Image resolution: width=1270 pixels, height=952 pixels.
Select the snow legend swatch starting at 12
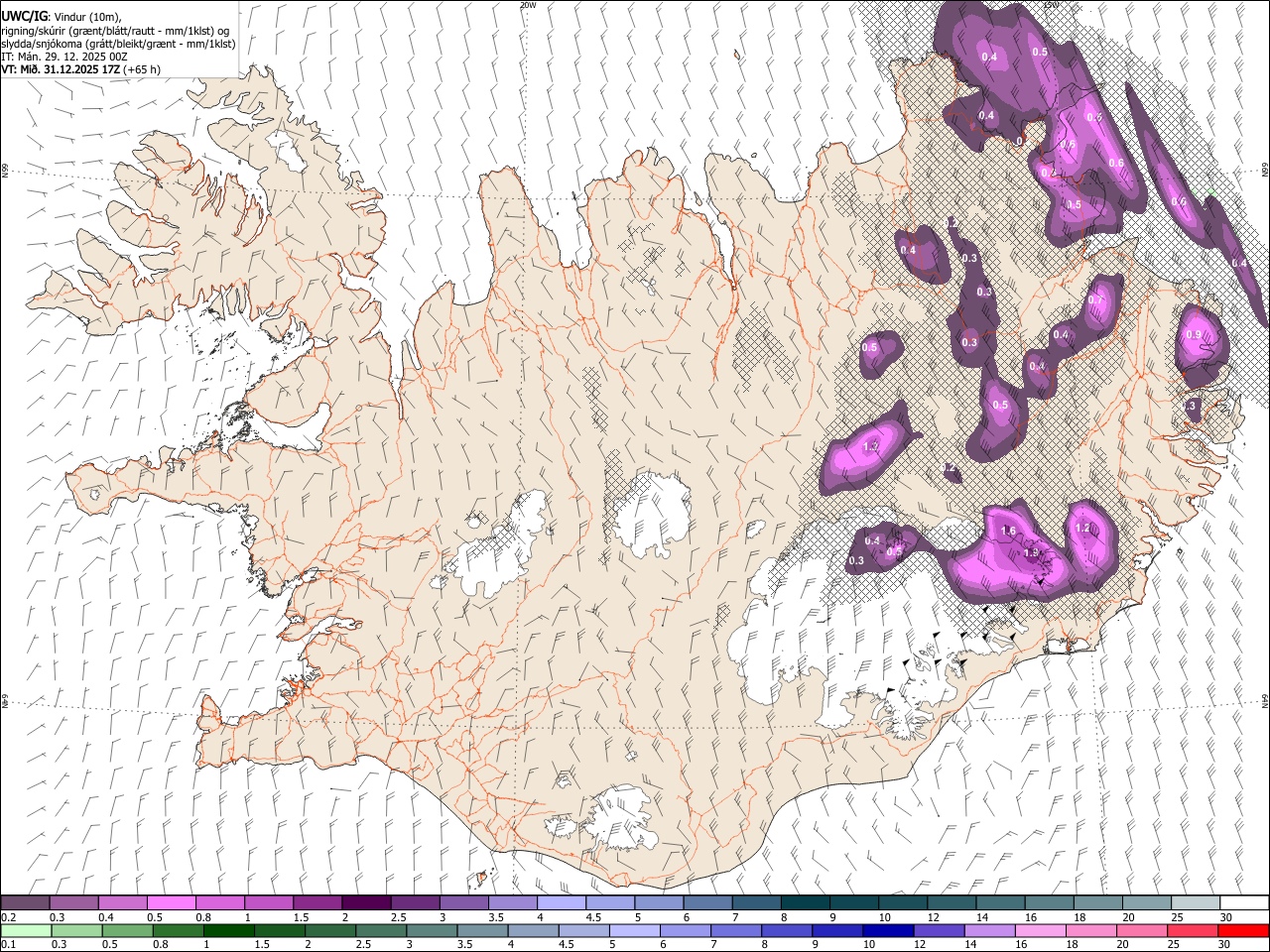952,903
